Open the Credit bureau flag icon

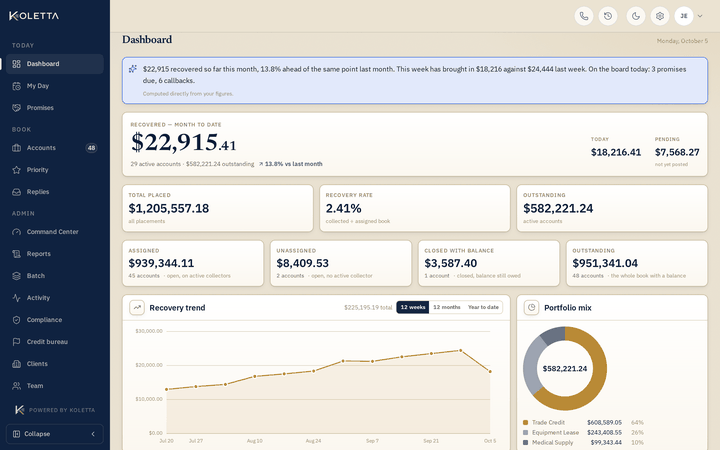tap(17, 342)
